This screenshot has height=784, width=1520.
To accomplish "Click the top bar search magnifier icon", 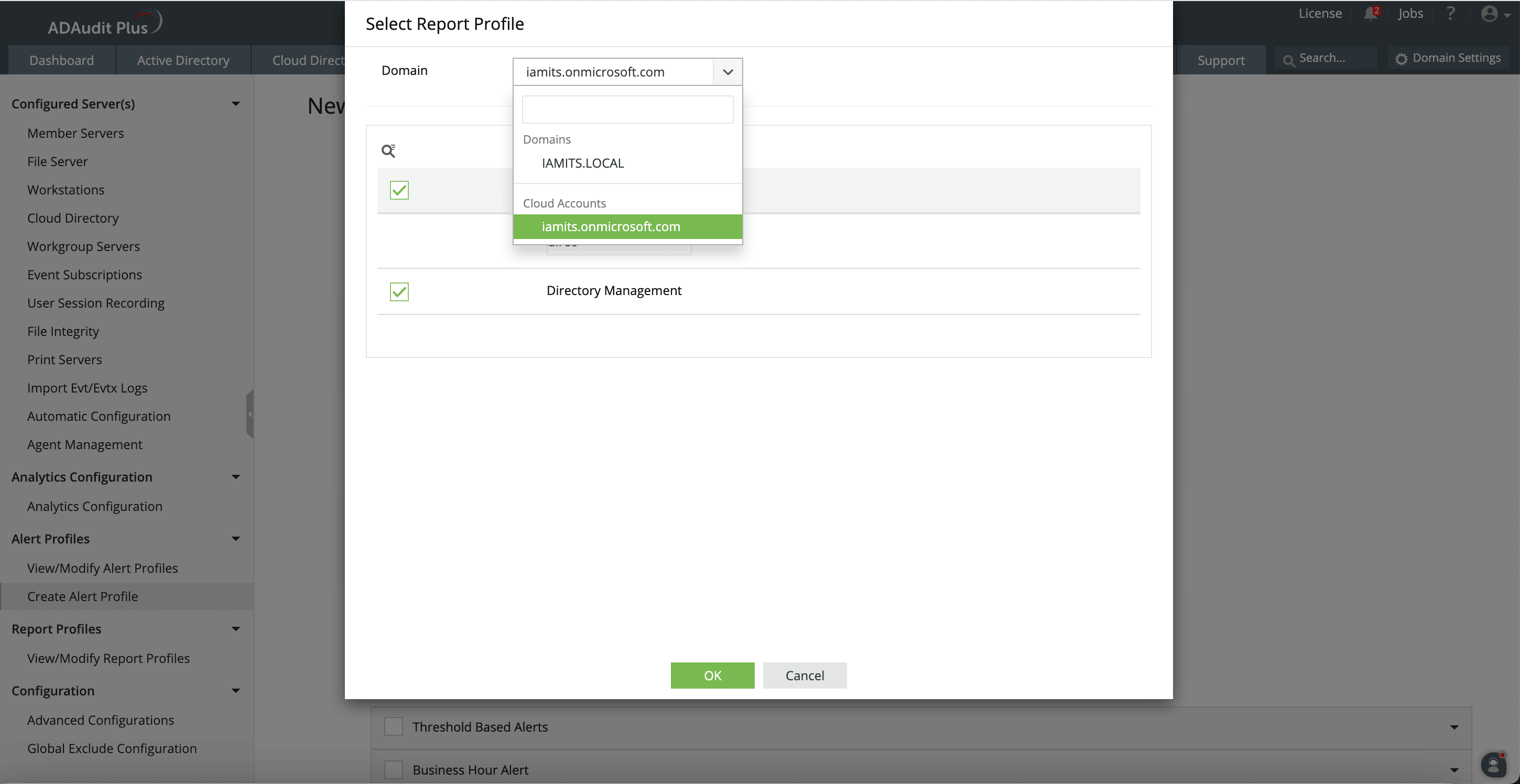I will [1289, 60].
